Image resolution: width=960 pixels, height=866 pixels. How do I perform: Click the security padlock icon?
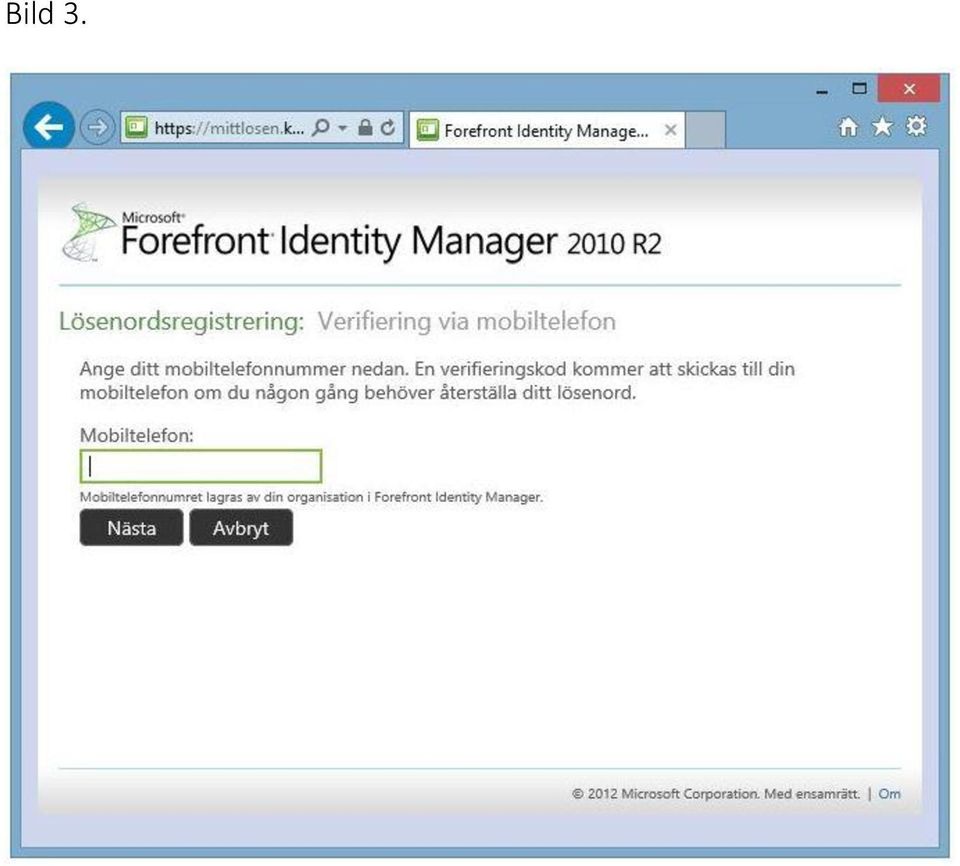[x=365, y=127]
